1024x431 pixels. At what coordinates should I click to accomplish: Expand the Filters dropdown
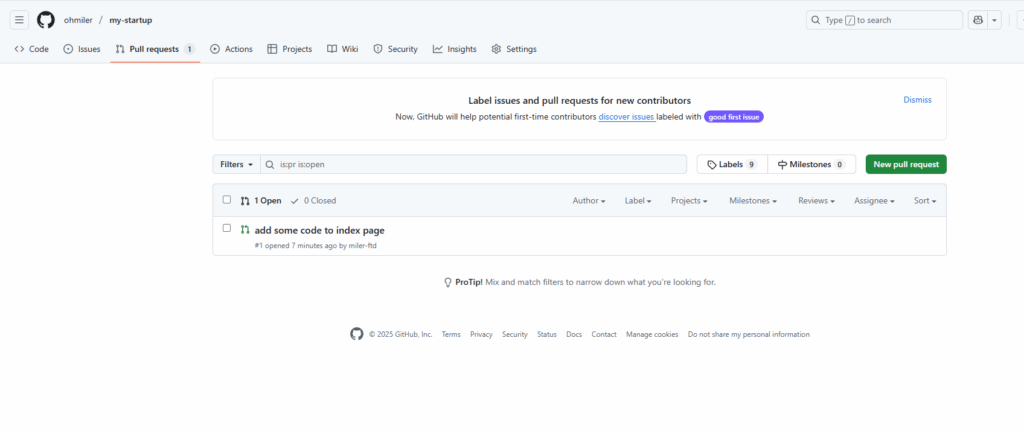tap(236, 164)
